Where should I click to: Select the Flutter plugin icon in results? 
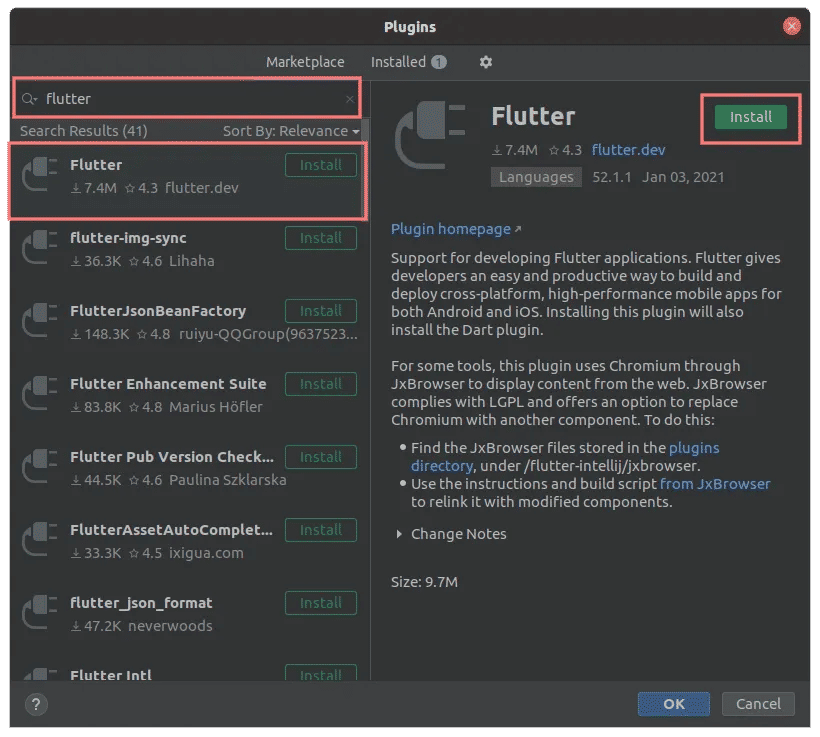pyautogui.click(x=40, y=175)
